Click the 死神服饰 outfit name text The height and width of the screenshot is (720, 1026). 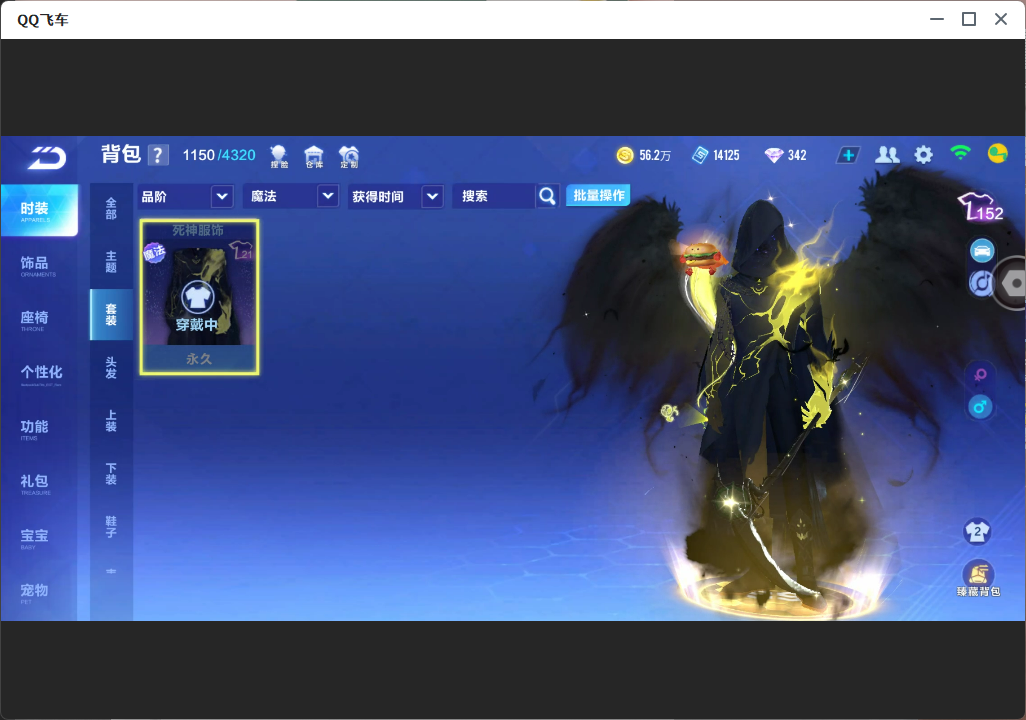point(198,230)
